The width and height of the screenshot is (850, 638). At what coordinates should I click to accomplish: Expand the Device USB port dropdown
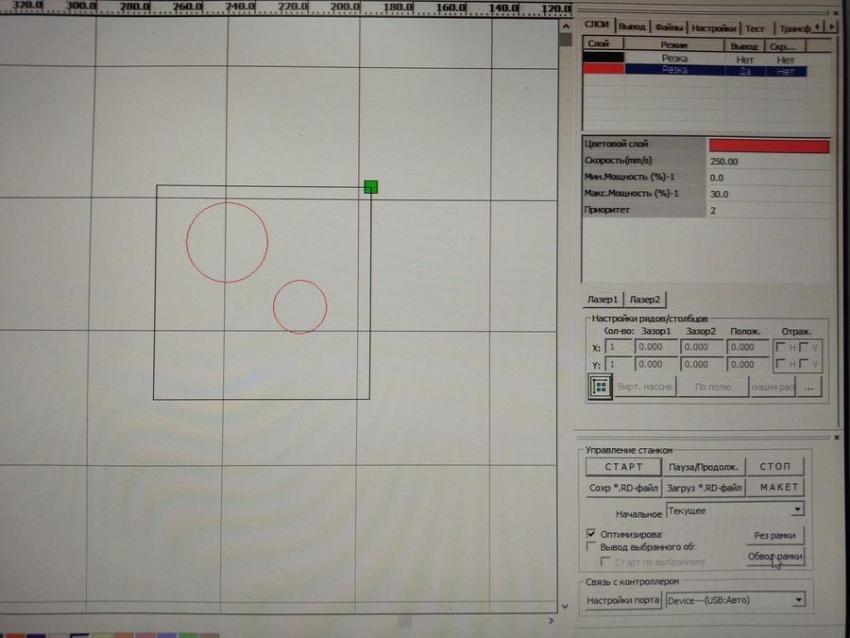click(797, 600)
